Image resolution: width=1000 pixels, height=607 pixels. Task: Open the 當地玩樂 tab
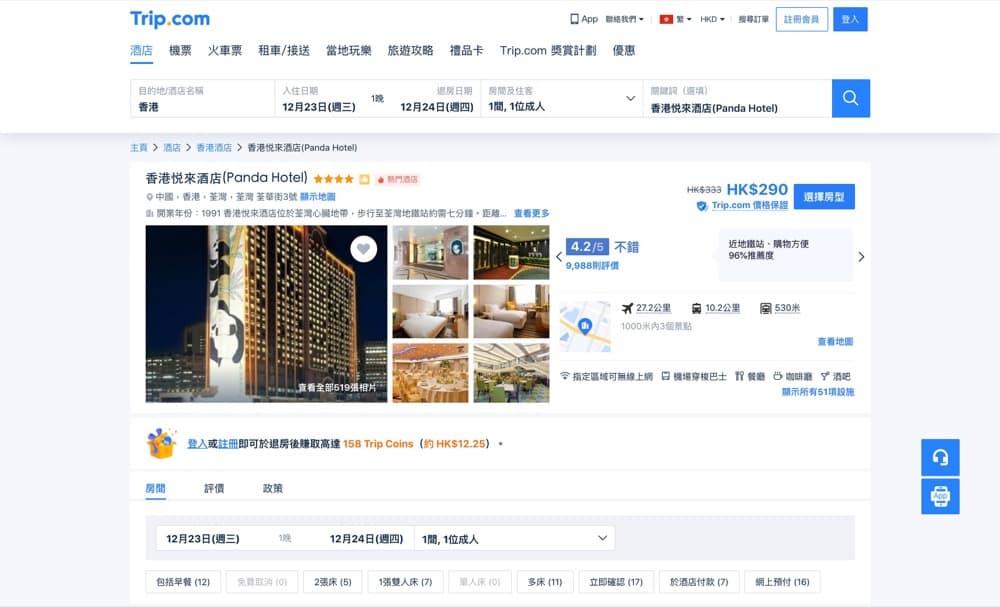click(x=348, y=50)
